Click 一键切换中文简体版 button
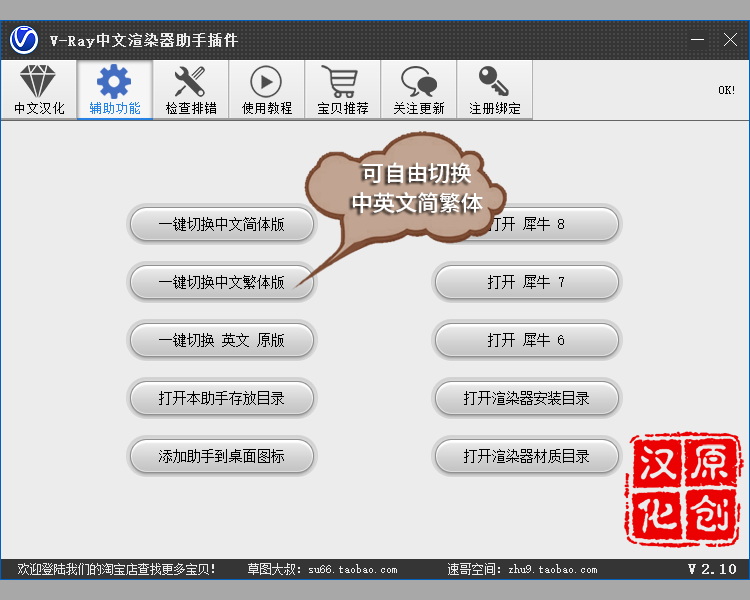The image size is (750, 600). 221,224
